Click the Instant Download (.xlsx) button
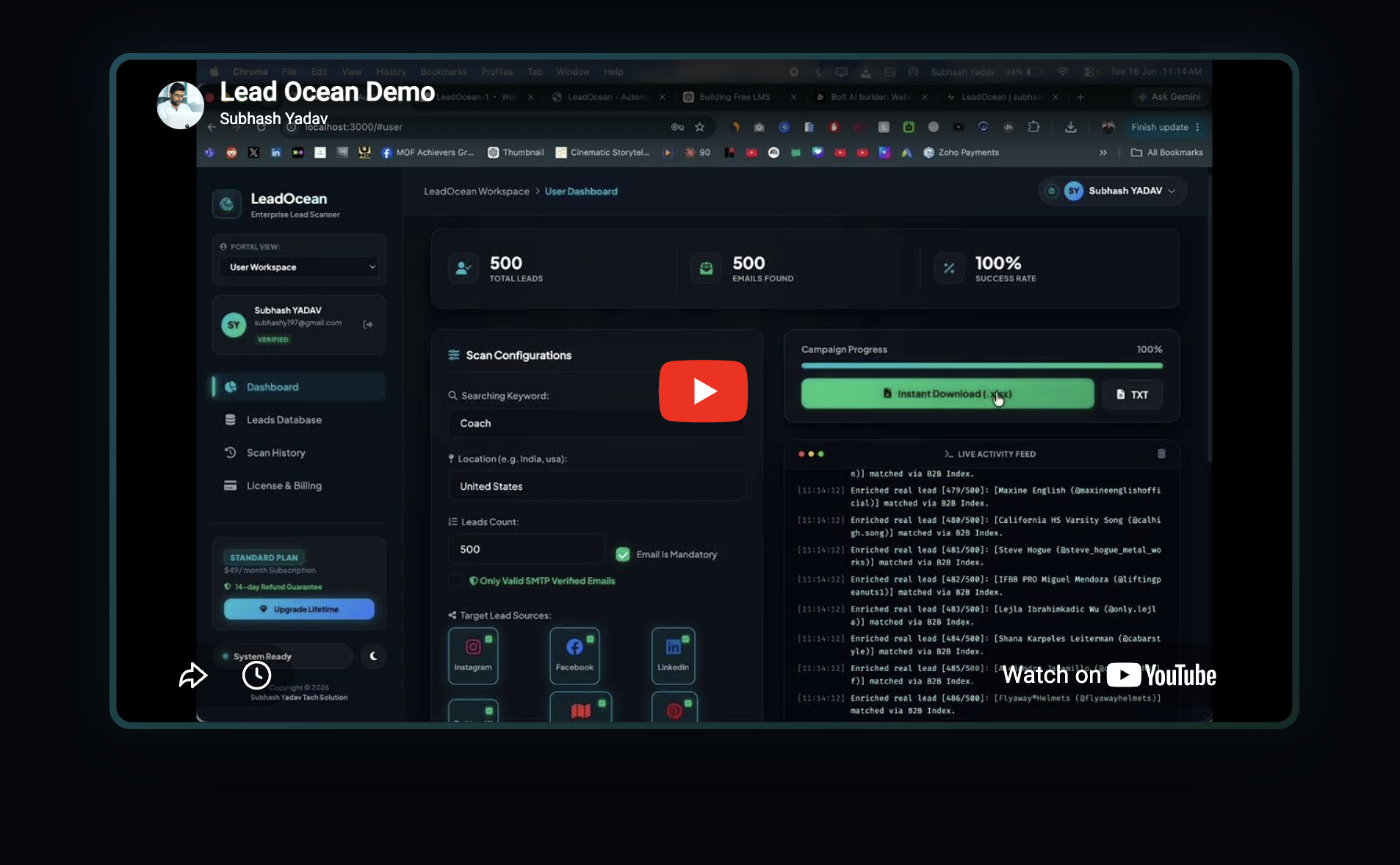This screenshot has width=1400, height=865. [x=948, y=394]
